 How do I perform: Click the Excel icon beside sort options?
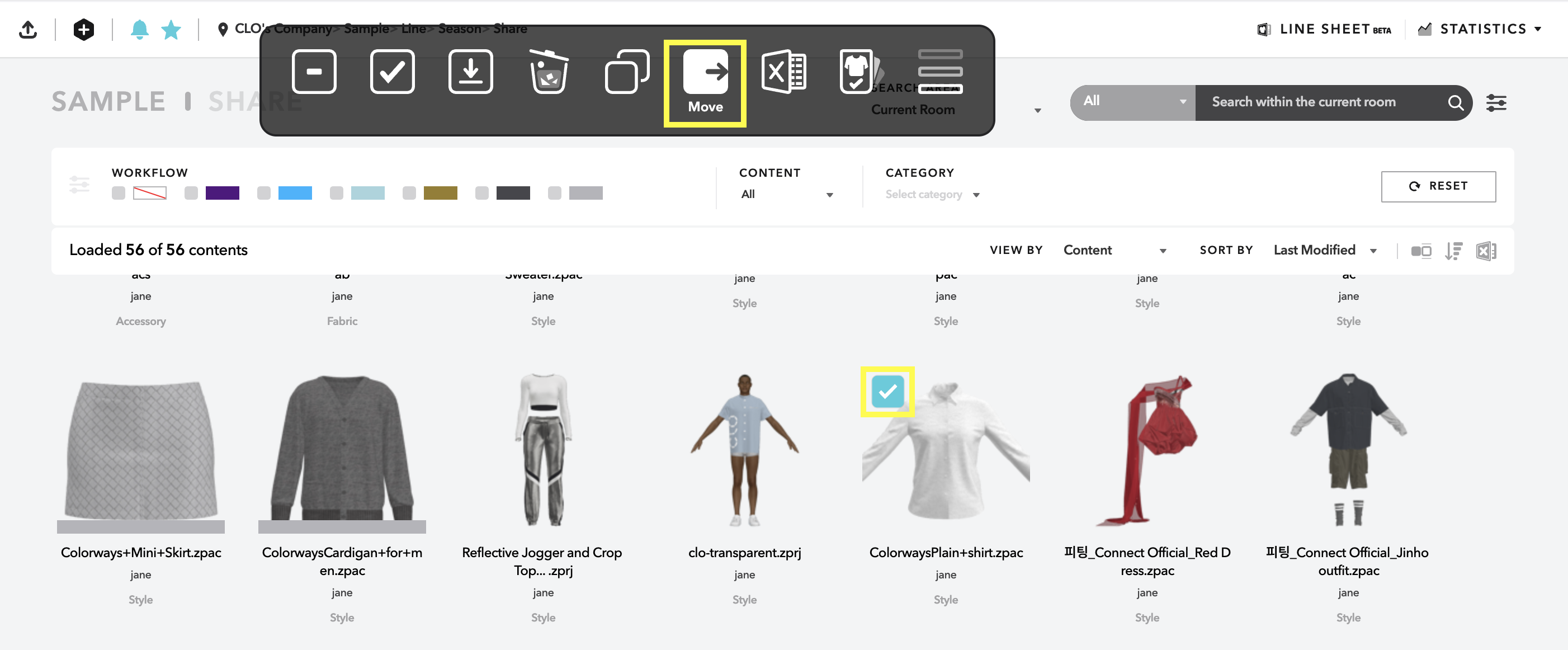[x=1486, y=251]
